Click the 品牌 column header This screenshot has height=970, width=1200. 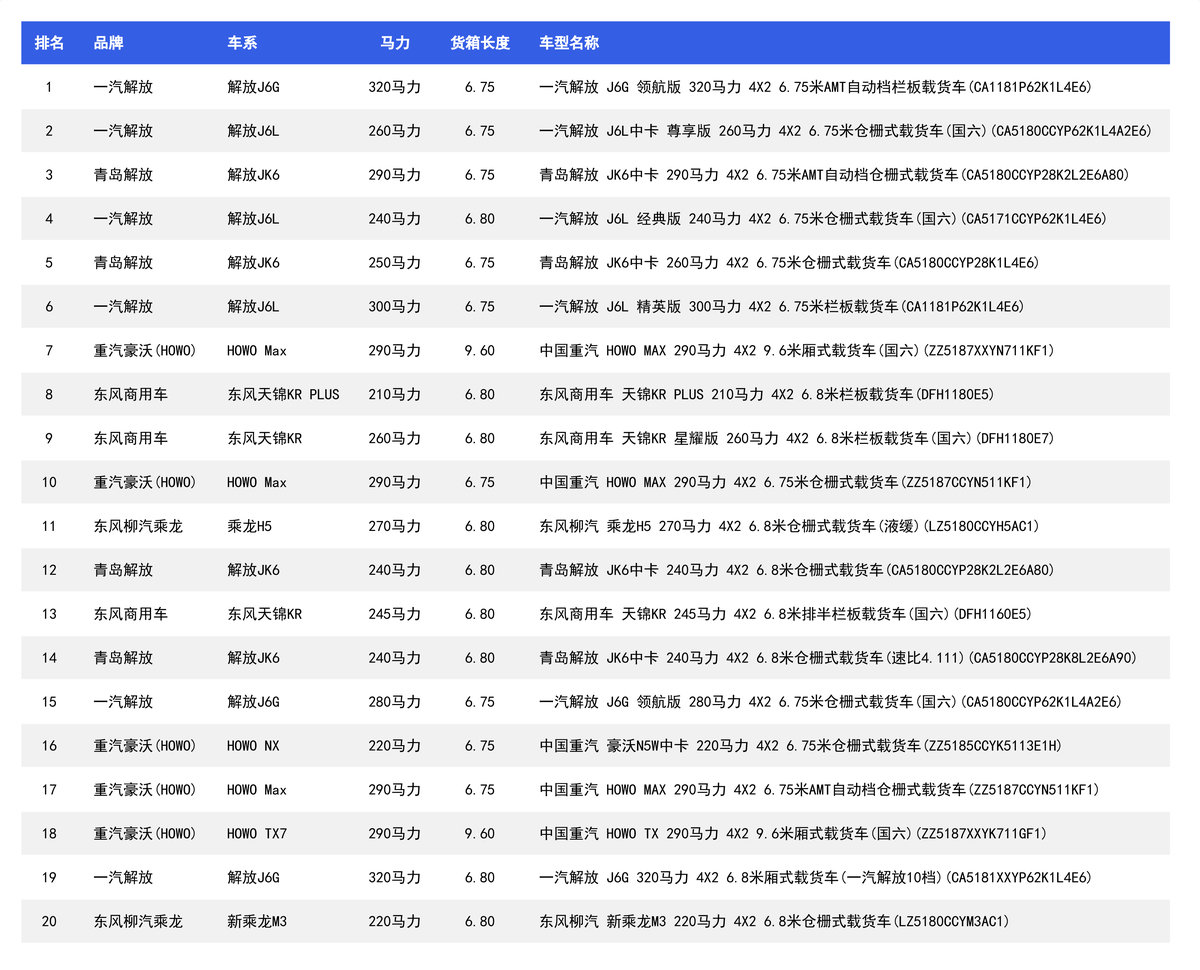pyautogui.click(x=108, y=43)
